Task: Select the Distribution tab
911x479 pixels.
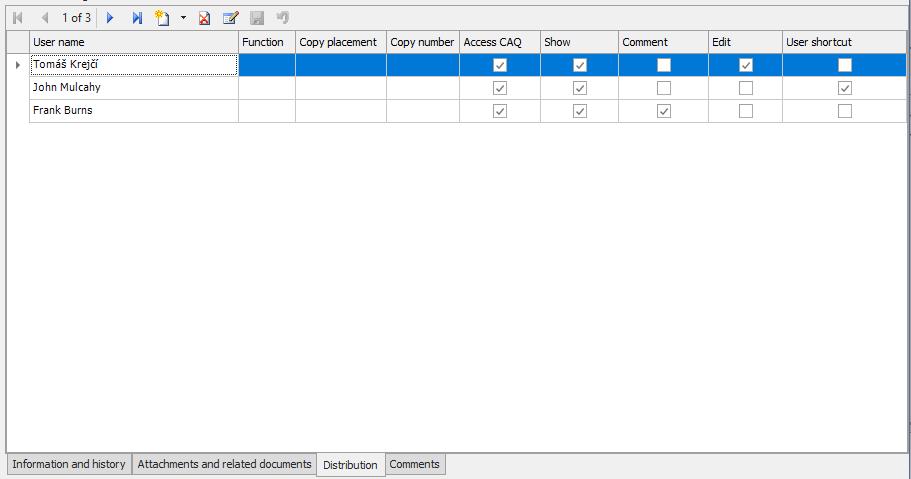Action: 350,465
